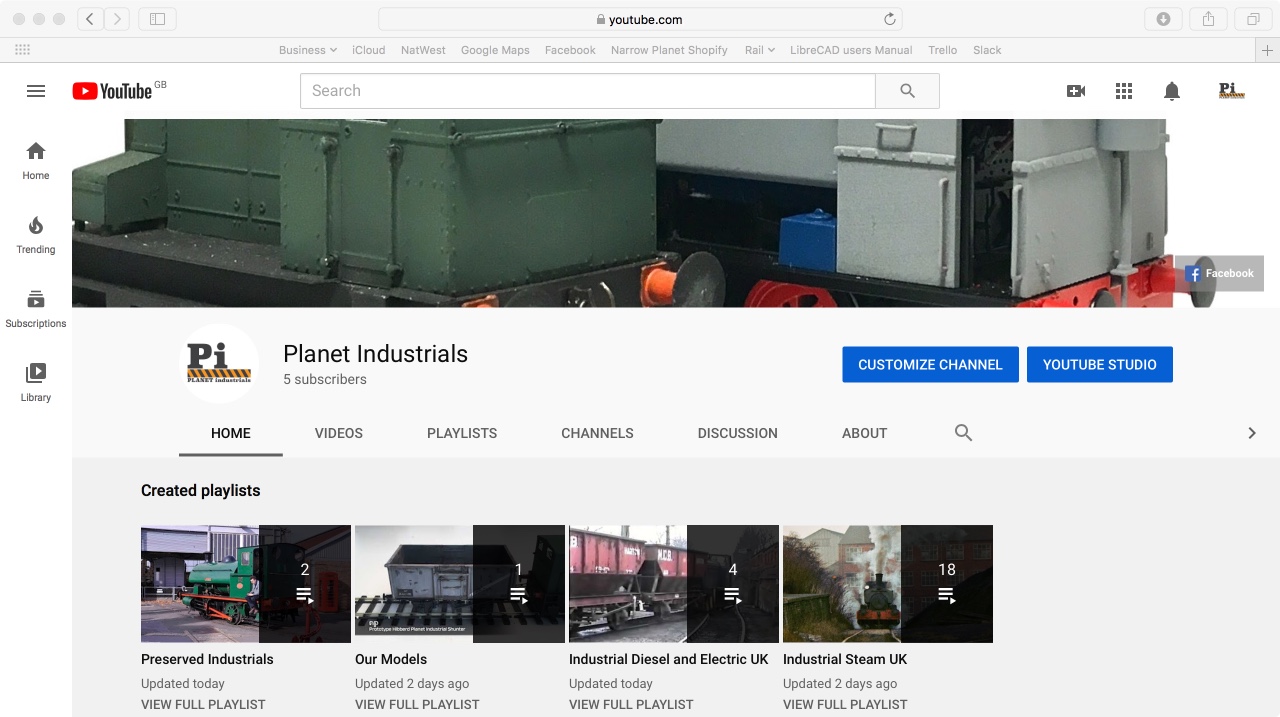Open the Slack bookmark
The image size is (1280, 717).
(x=987, y=50)
